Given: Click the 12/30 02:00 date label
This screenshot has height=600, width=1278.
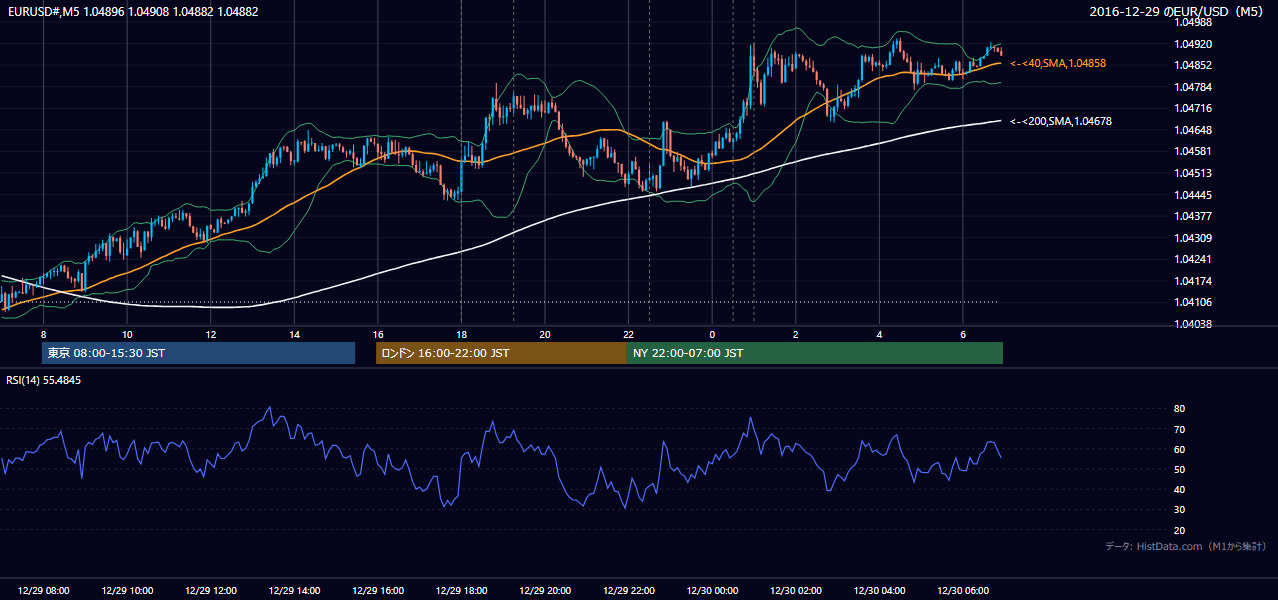Looking at the screenshot, I should pyautogui.click(x=795, y=591).
